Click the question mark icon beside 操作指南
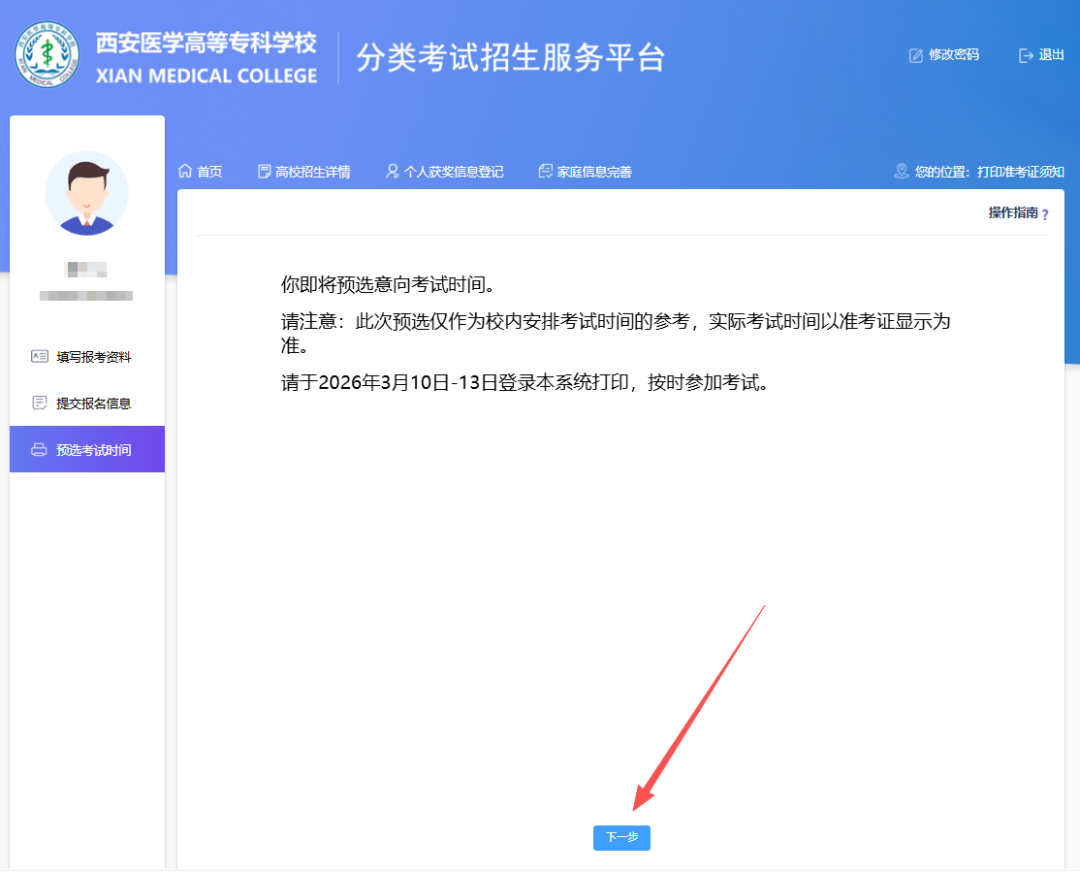Image resolution: width=1080 pixels, height=873 pixels. point(1045,214)
